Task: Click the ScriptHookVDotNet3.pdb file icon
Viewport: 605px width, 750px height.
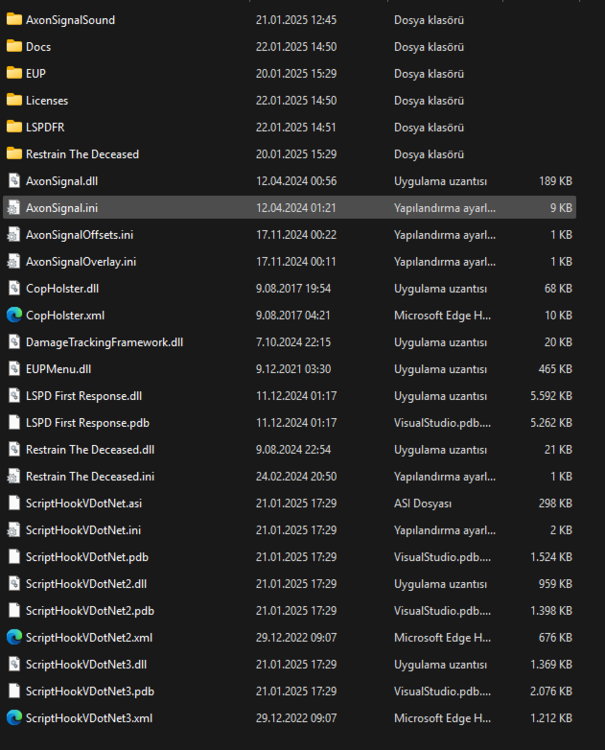Action: pos(14,691)
